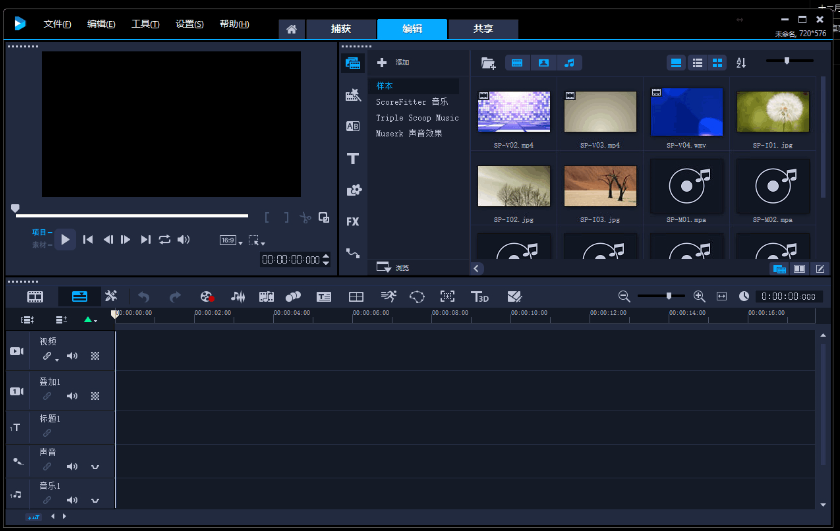Open the 编辑 menu in menu bar
The height and width of the screenshot is (531, 840).
(101, 24)
